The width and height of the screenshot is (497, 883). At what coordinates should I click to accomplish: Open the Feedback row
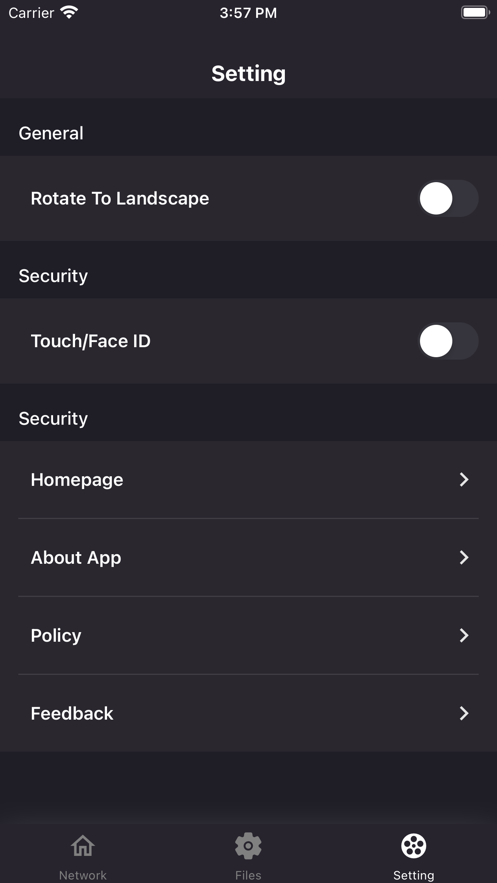(x=248, y=713)
